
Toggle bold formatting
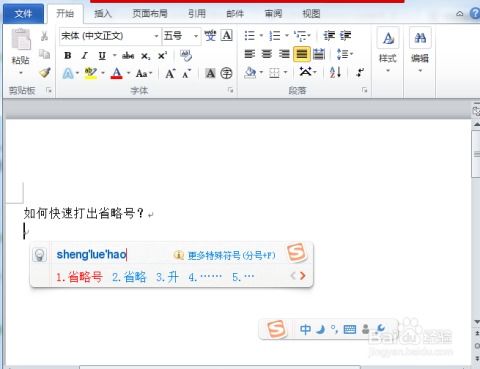pos(68,55)
